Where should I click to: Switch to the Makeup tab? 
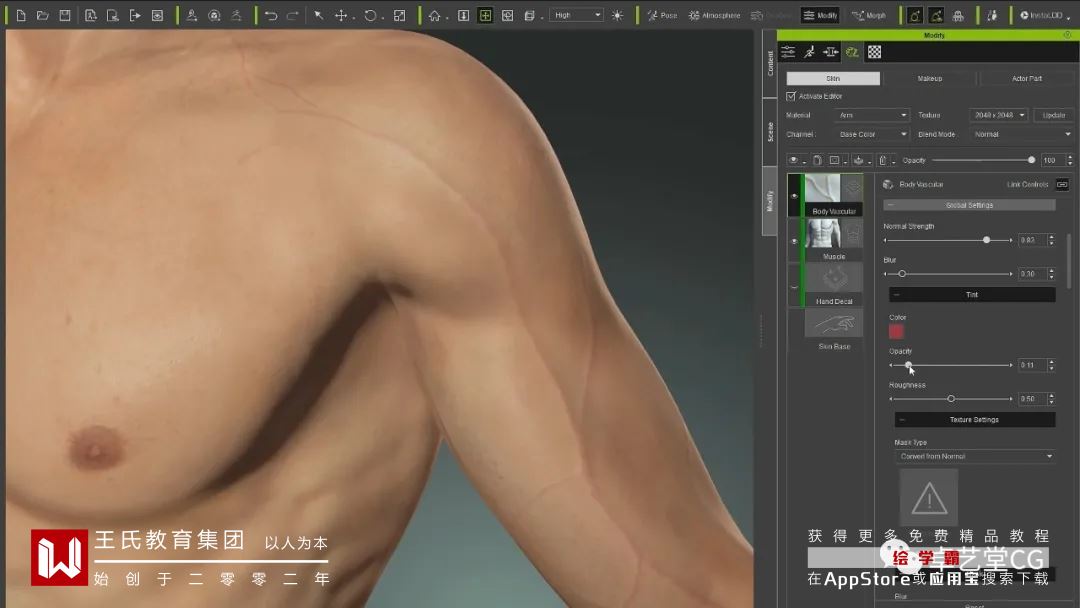pyautogui.click(x=929, y=78)
